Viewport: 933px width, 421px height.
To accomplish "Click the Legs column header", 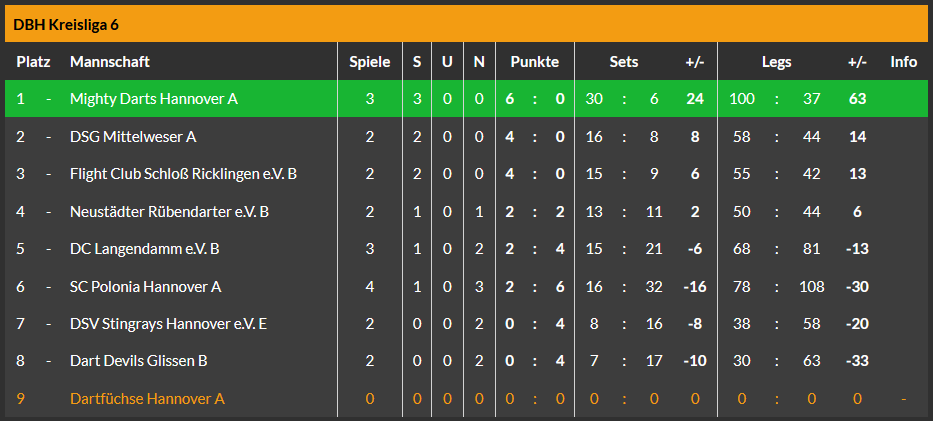I will coord(776,62).
